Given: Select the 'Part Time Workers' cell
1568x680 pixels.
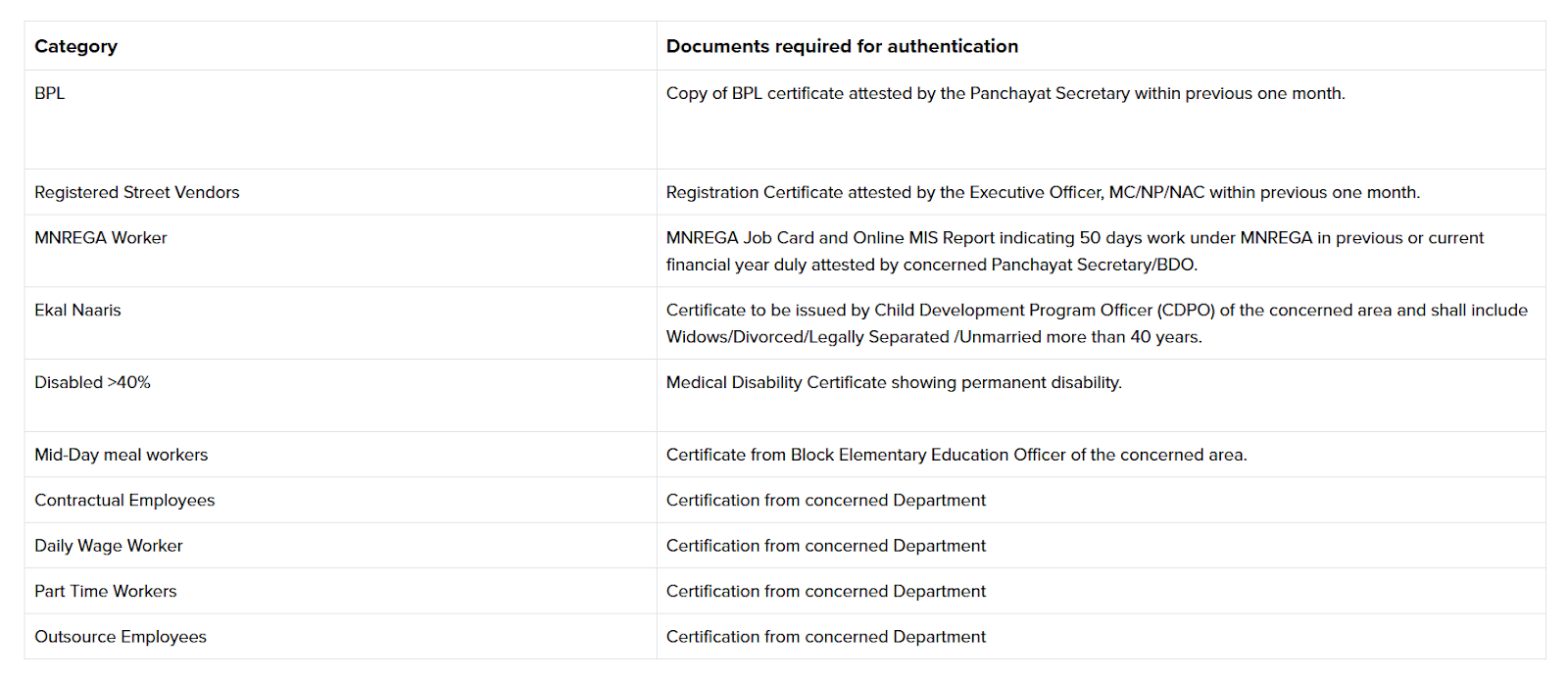Looking at the screenshot, I should point(105,591).
